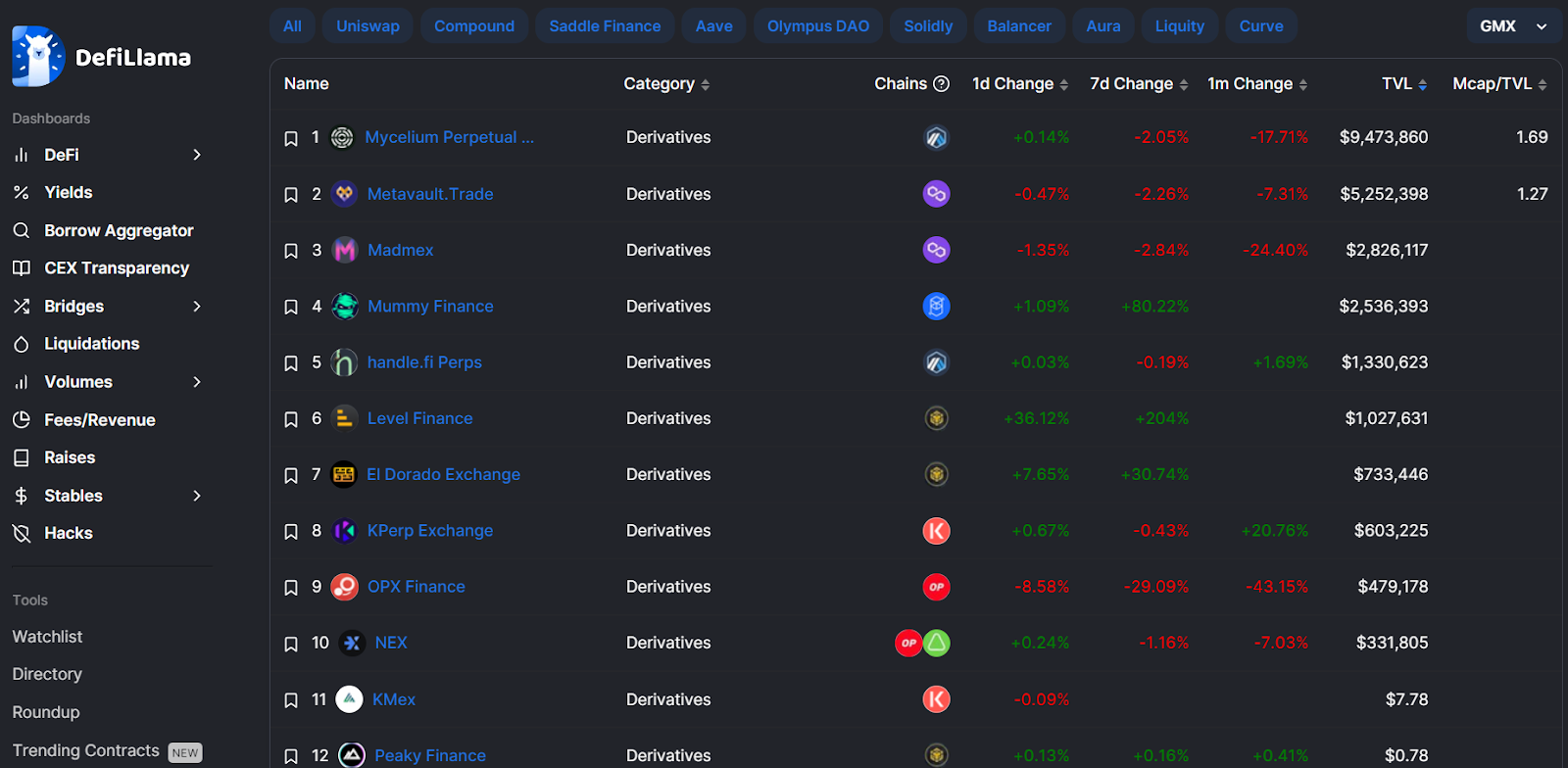Open the GMX dropdown selector
Image resolution: width=1568 pixels, height=768 pixels.
(x=1513, y=26)
